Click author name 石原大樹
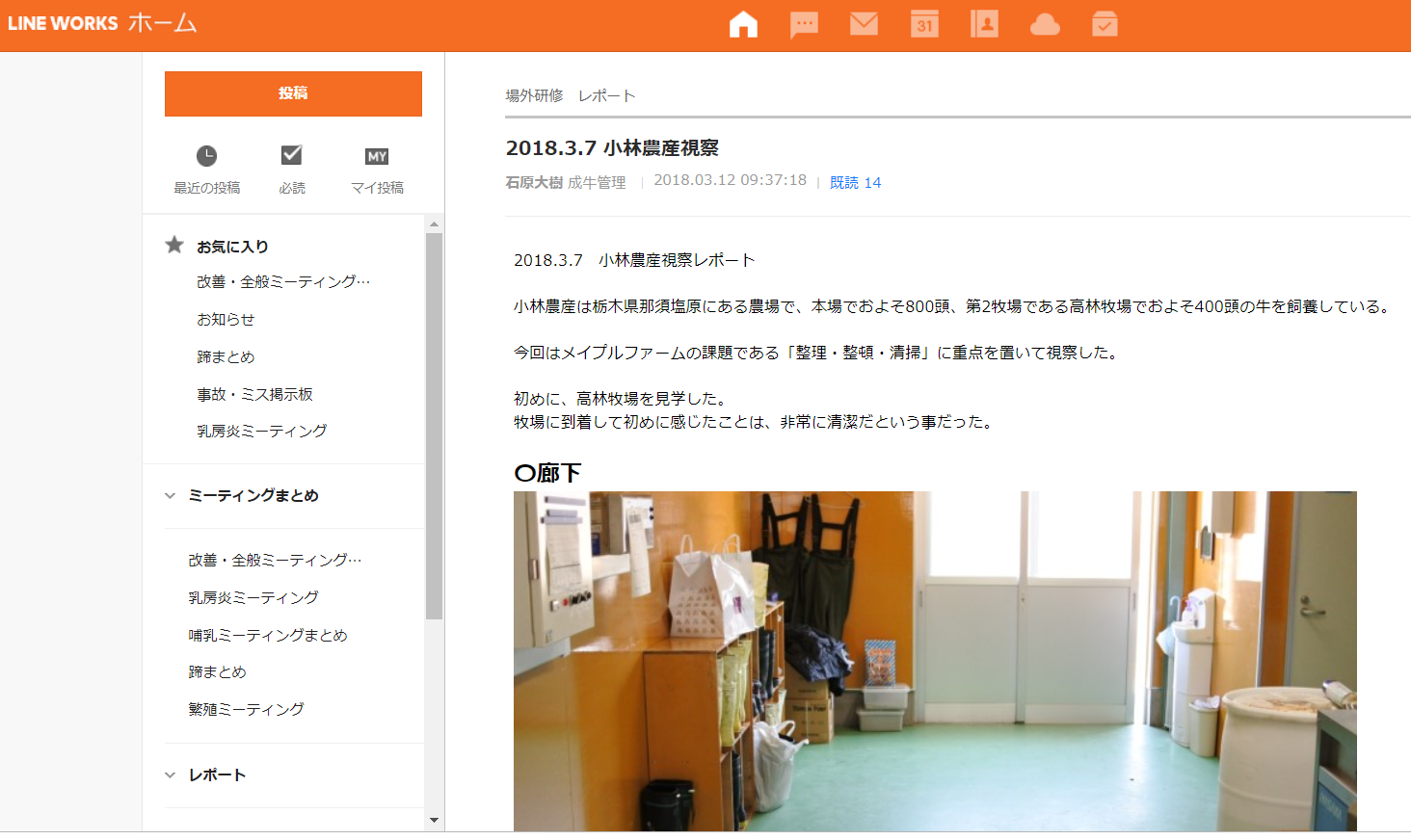Viewport: 1411px width, 840px height. click(534, 182)
